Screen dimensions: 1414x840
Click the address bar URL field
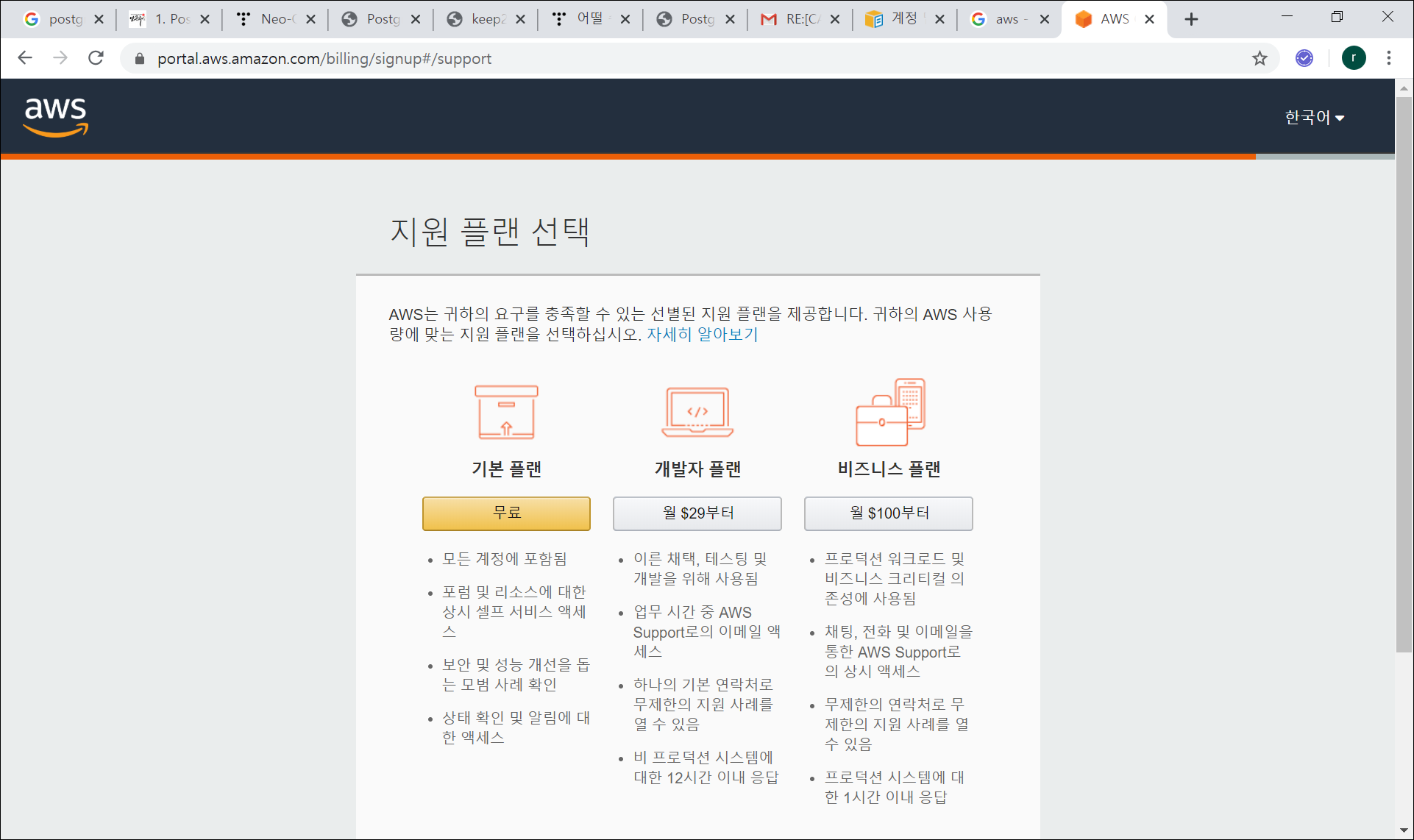click(692, 58)
